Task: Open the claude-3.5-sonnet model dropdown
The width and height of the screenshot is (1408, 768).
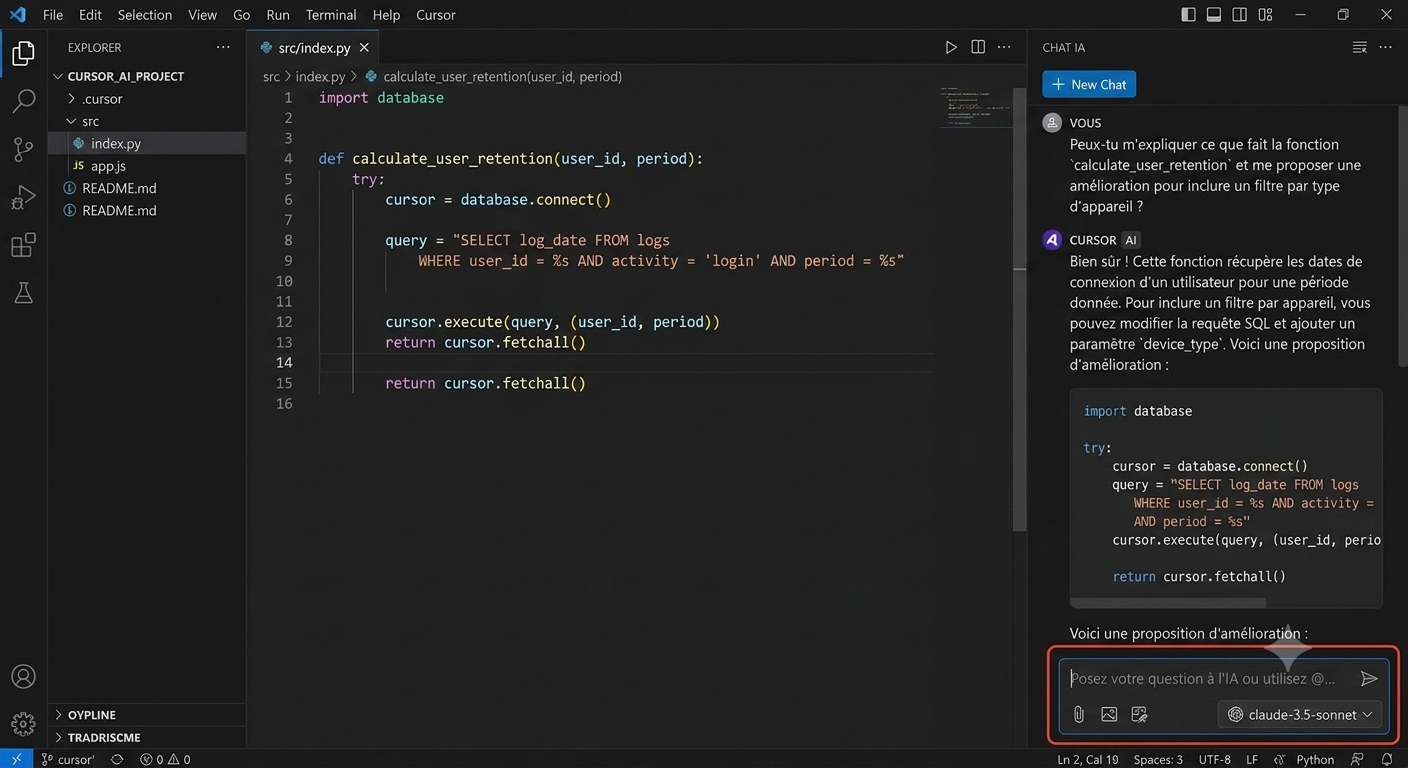Action: click(x=1300, y=714)
